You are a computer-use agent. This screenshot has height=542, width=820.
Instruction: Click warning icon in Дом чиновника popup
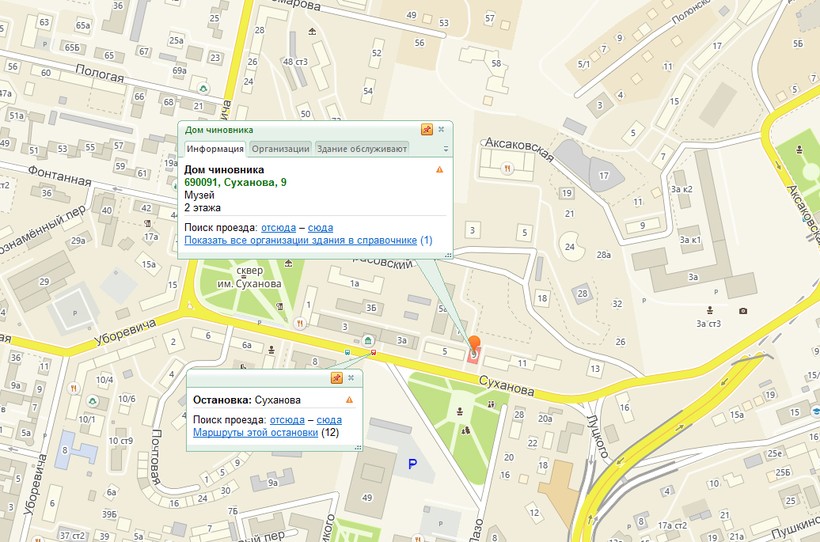coord(439,170)
